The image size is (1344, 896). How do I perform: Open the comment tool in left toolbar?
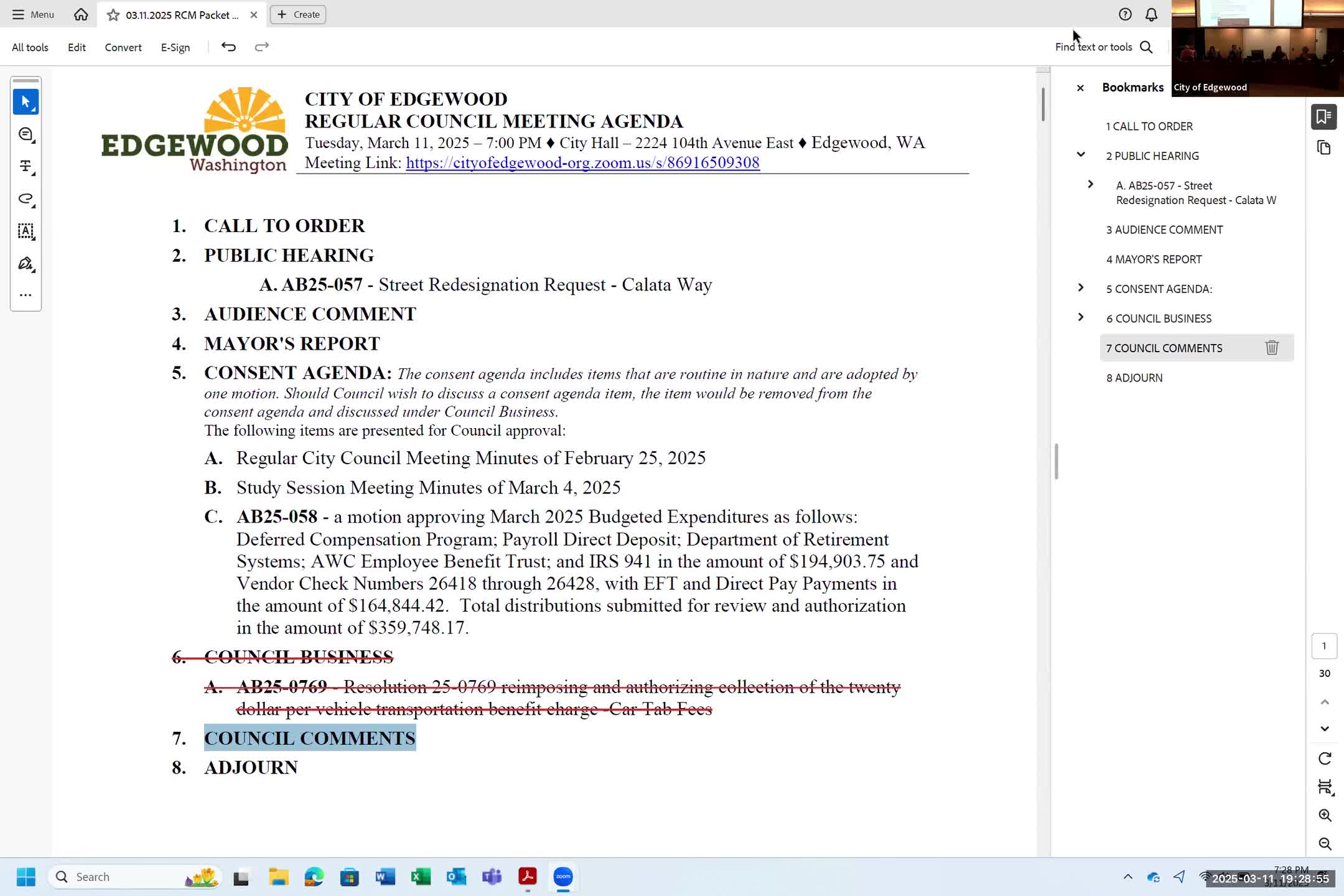point(26,134)
